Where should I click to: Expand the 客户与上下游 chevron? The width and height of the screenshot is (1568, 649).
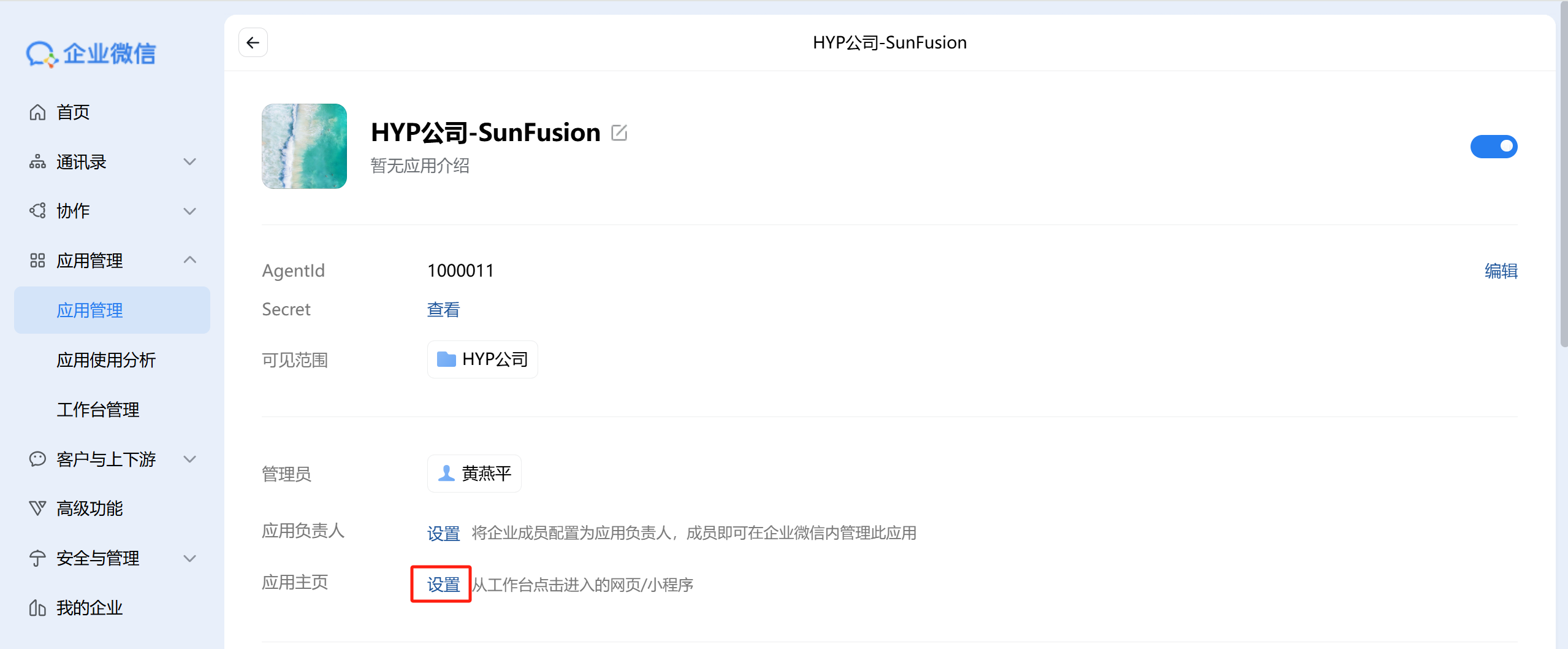click(190, 459)
